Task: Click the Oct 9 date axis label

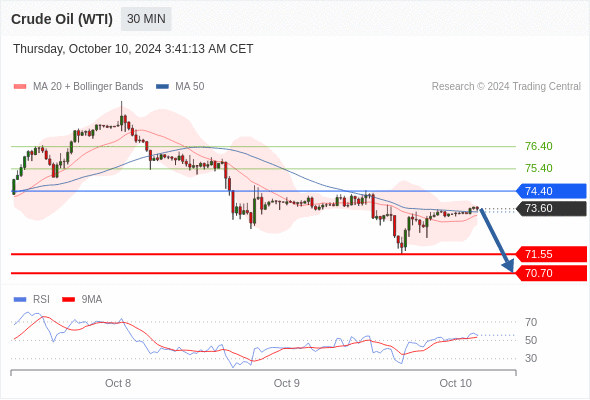Action: click(287, 383)
